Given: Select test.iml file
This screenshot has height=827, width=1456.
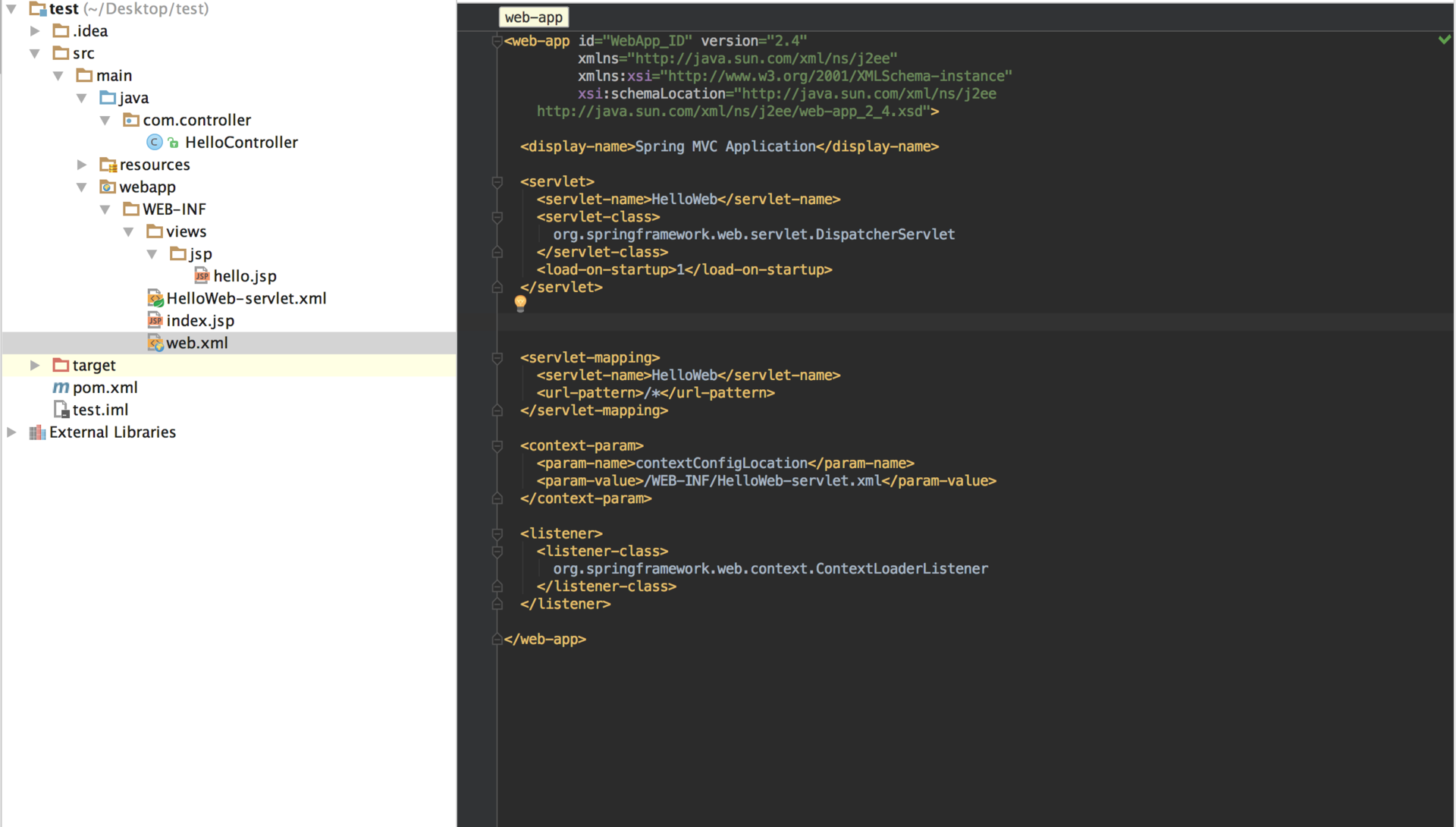Looking at the screenshot, I should point(100,410).
